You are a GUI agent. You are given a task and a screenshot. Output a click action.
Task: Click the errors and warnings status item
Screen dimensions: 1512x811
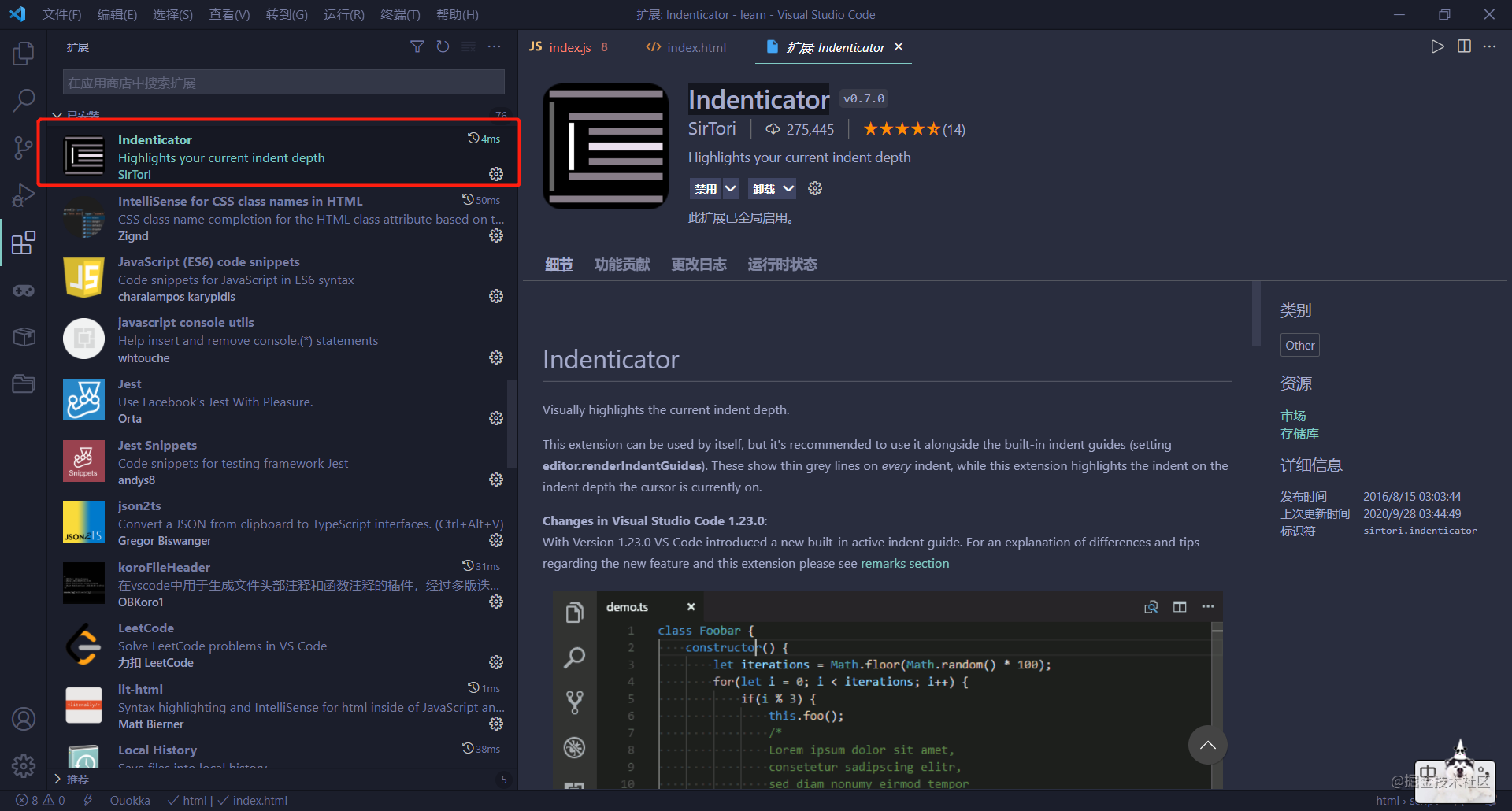[41, 801]
